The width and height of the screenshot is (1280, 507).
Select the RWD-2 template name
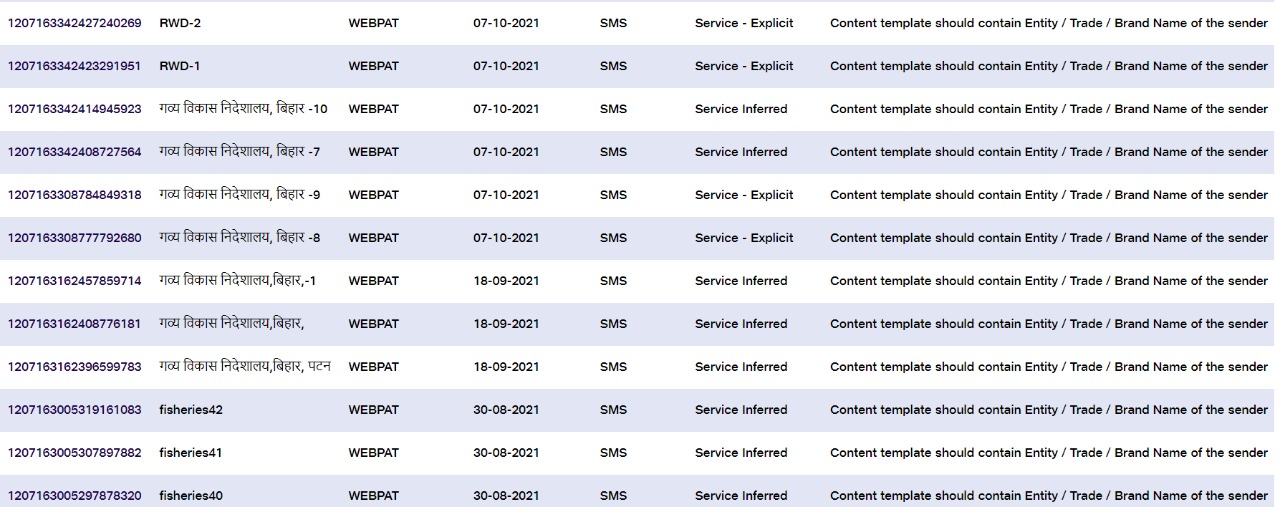click(180, 23)
